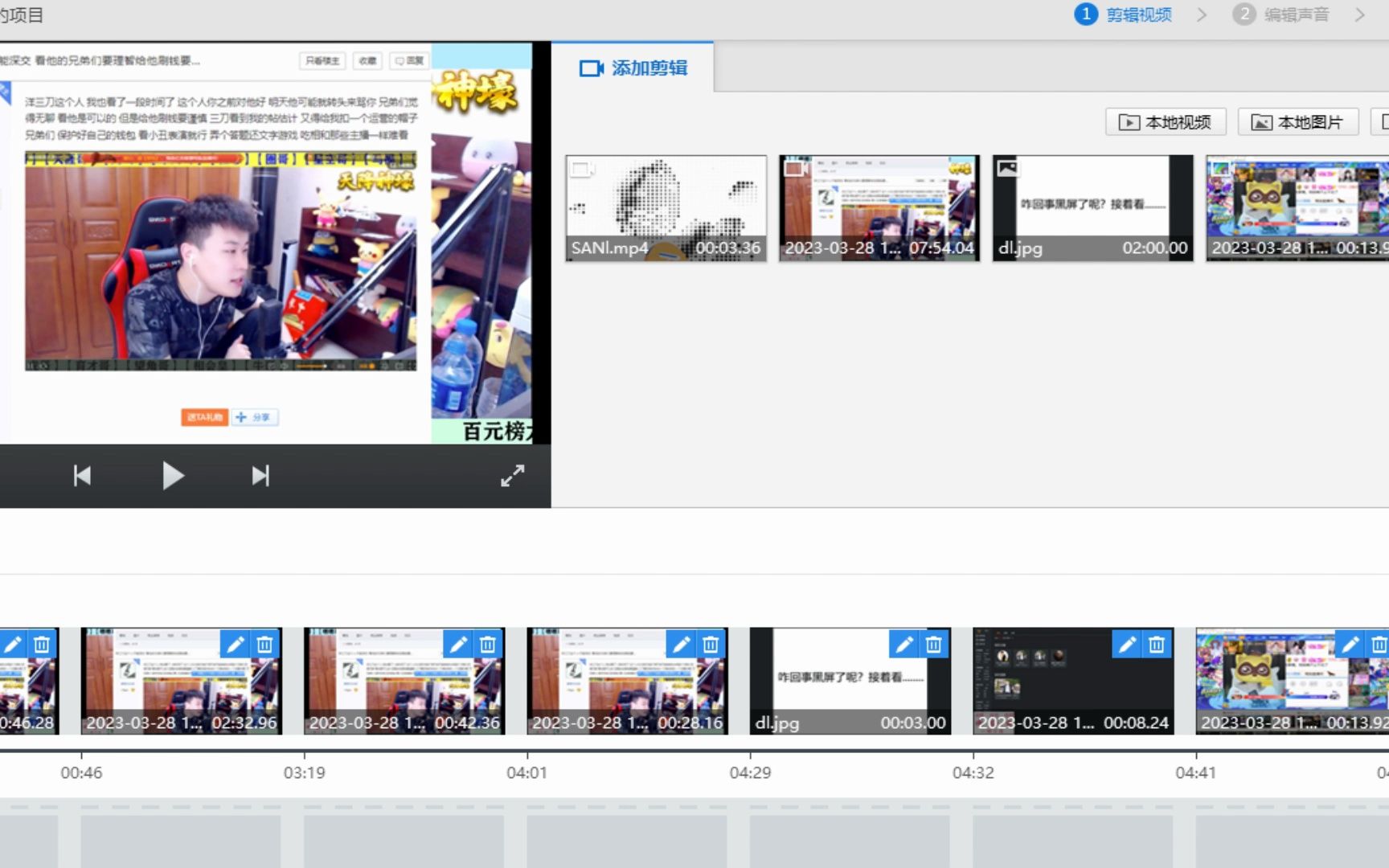1389x868 pixels.
Task: Click the 04:29 timeline marker
Action: 750,772
